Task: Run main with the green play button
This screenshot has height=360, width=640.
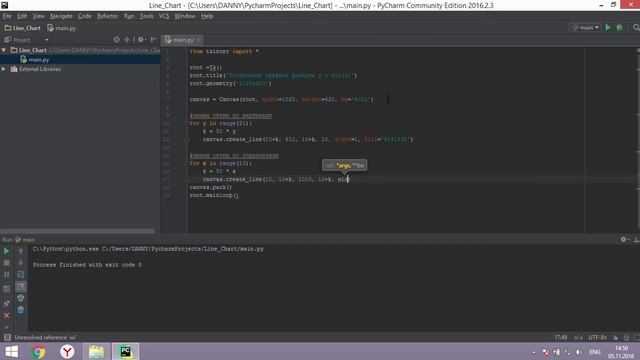Action: [x=608, y=27]
